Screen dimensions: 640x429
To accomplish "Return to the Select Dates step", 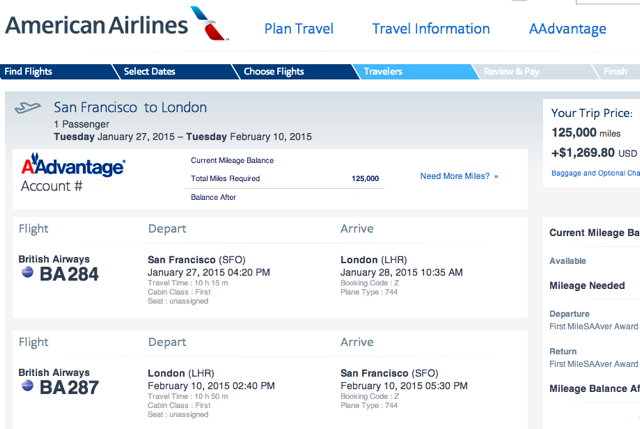I will (x=173, y=71).
